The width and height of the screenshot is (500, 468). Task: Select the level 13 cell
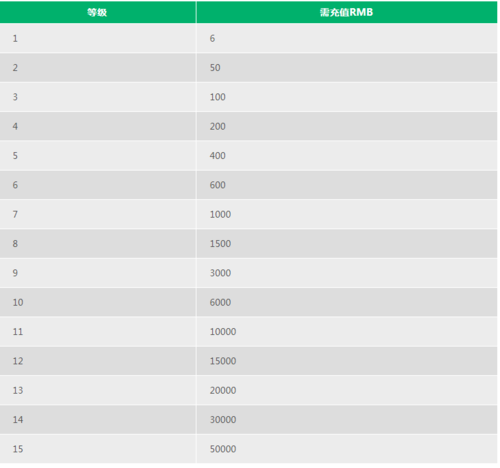pyautogui.click(x=97, y=390)
